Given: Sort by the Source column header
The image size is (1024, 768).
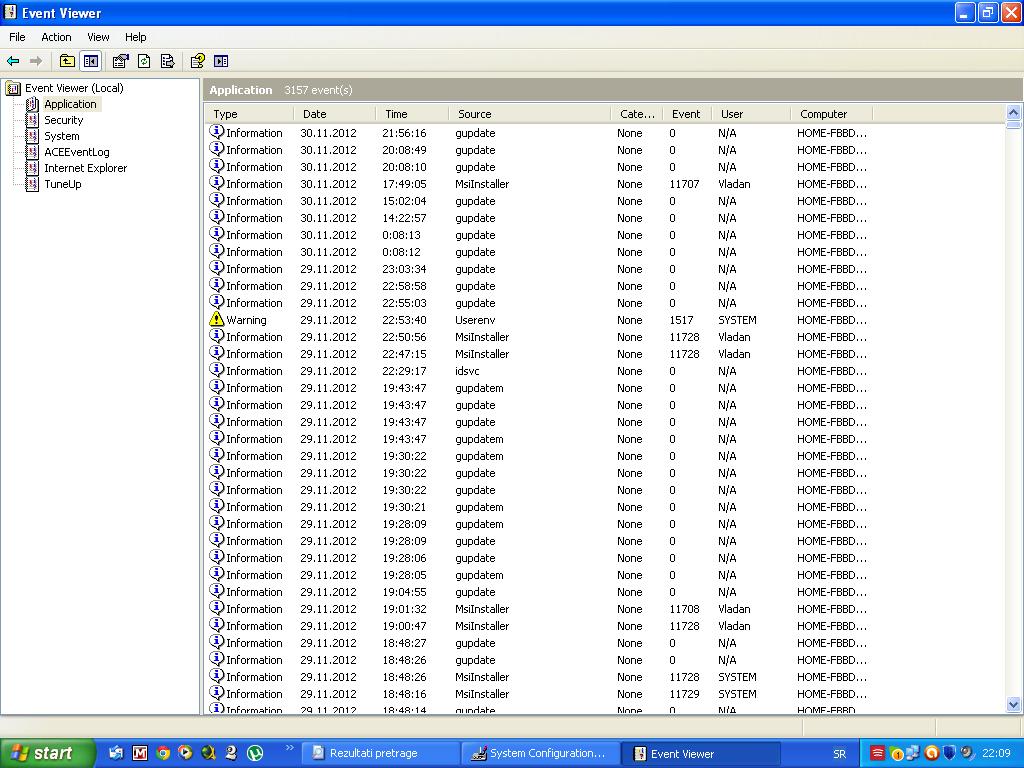Looking at the screenshot, I should pyautogui.click(x=530, y=114).
